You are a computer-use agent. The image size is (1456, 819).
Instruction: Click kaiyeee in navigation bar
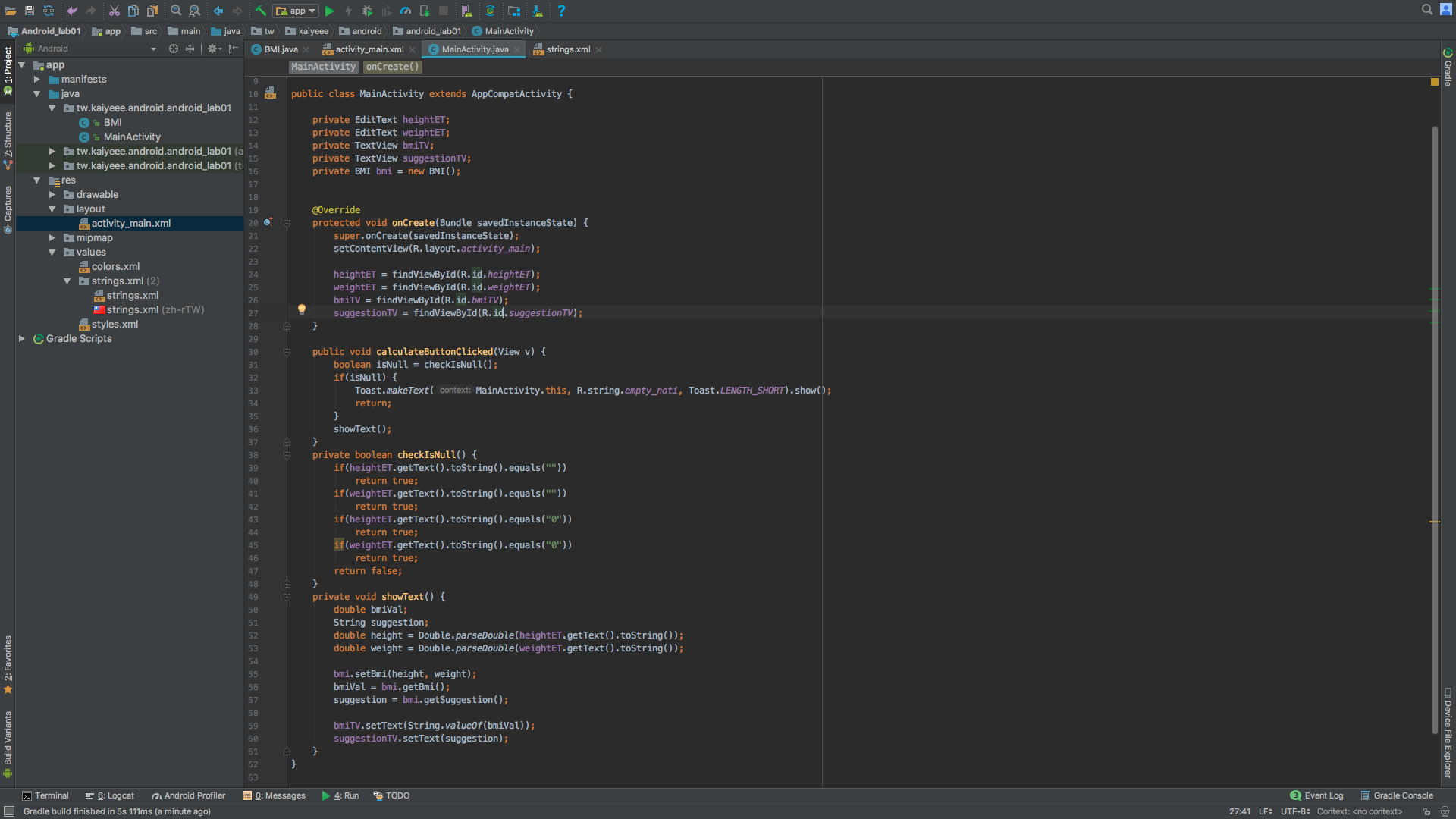point(307,31)
